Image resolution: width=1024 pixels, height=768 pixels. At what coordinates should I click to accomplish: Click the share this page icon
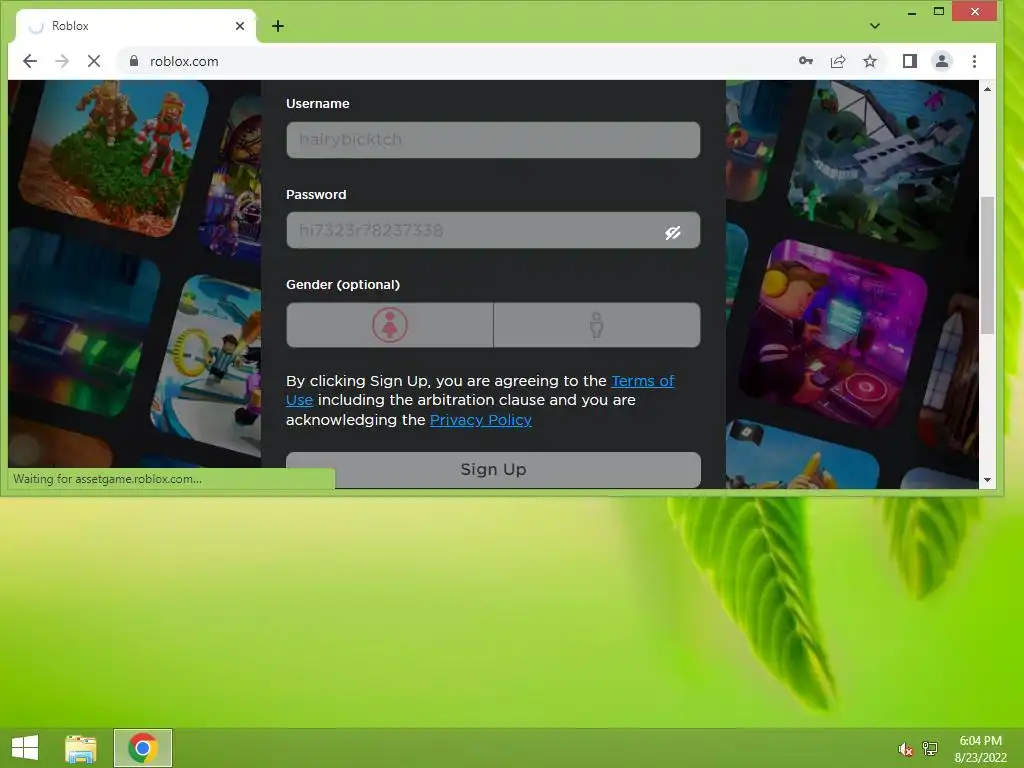(838, 61)
